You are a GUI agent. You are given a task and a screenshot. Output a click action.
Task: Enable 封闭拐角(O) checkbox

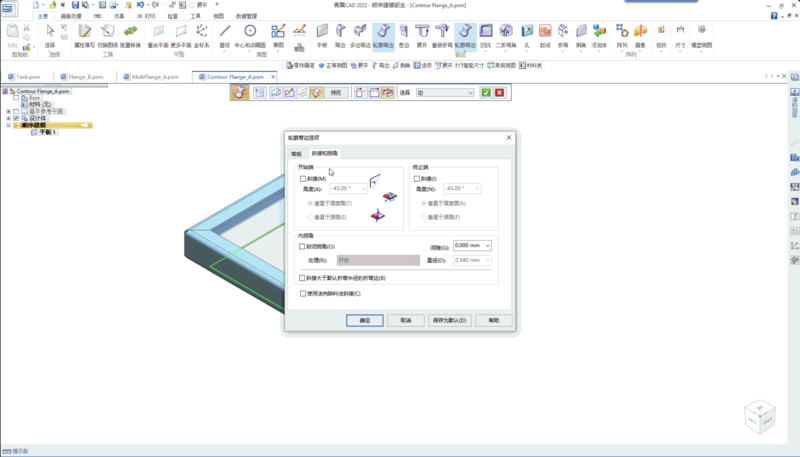[x=303, y=245]
